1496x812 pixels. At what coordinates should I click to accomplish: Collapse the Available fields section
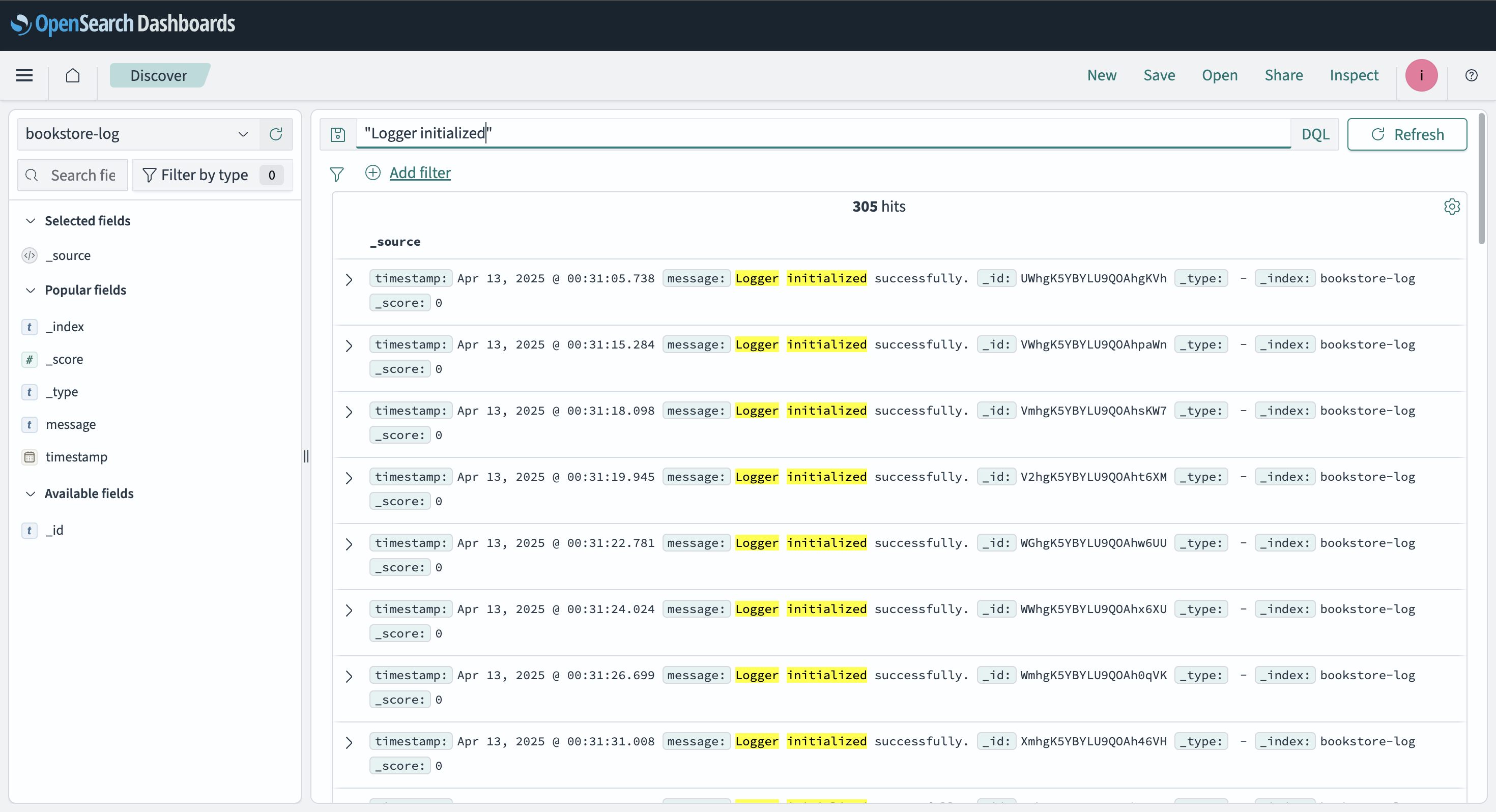click(31, 493)
